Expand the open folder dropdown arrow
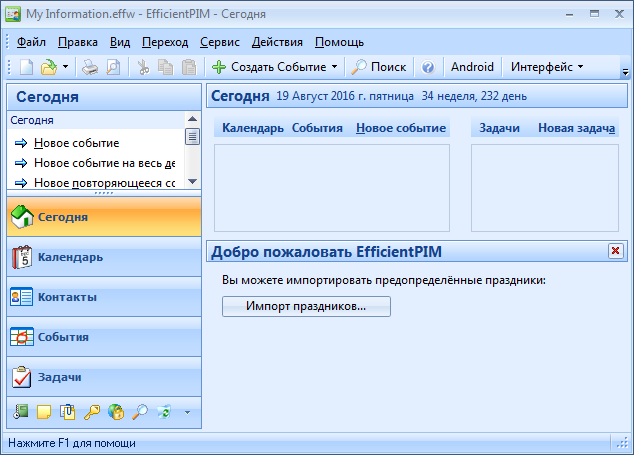This screenshot has height=455, width=634. 65,67
